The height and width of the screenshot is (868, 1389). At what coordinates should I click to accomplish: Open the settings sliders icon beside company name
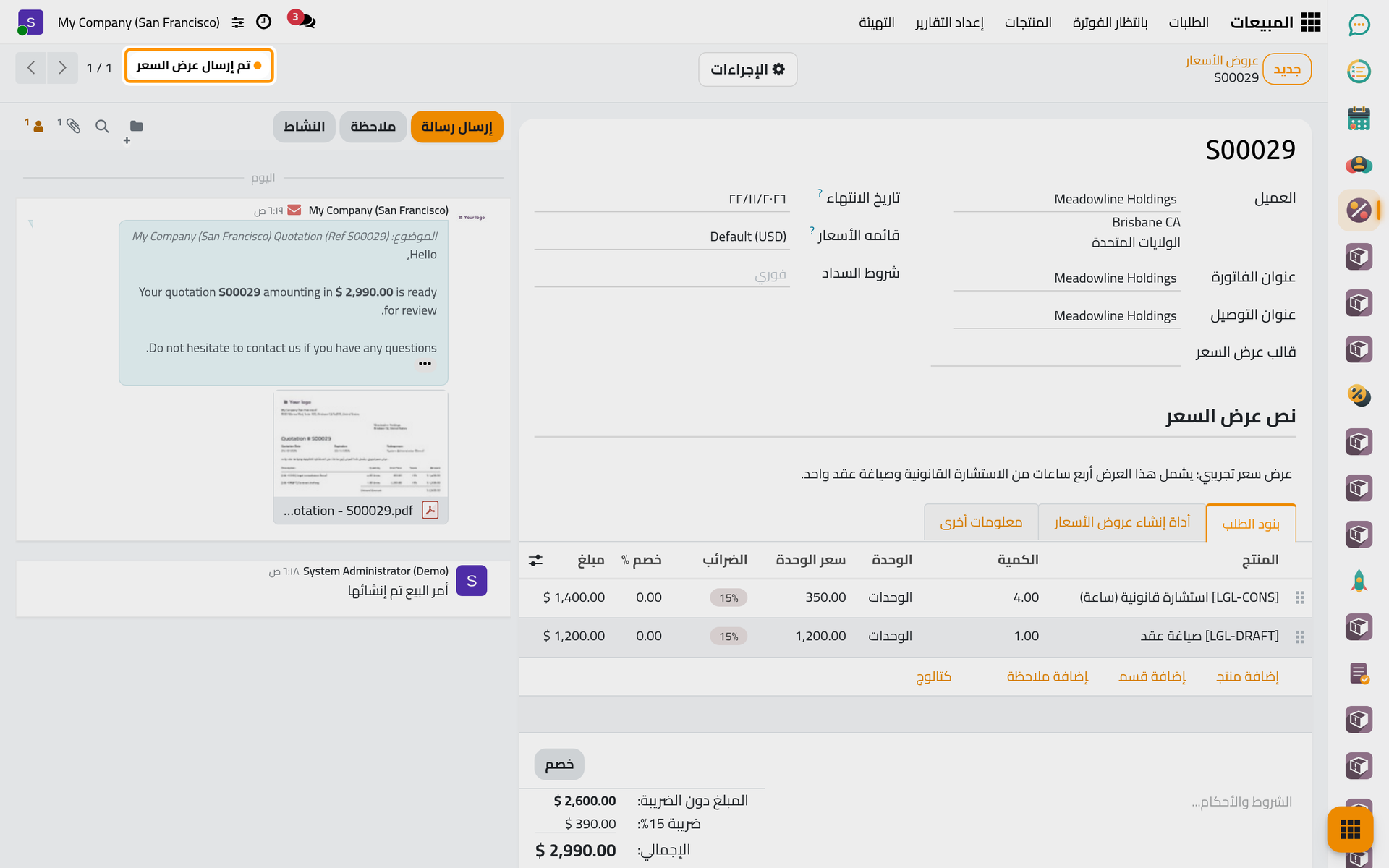pyautogui.click(x=238, y=22)
